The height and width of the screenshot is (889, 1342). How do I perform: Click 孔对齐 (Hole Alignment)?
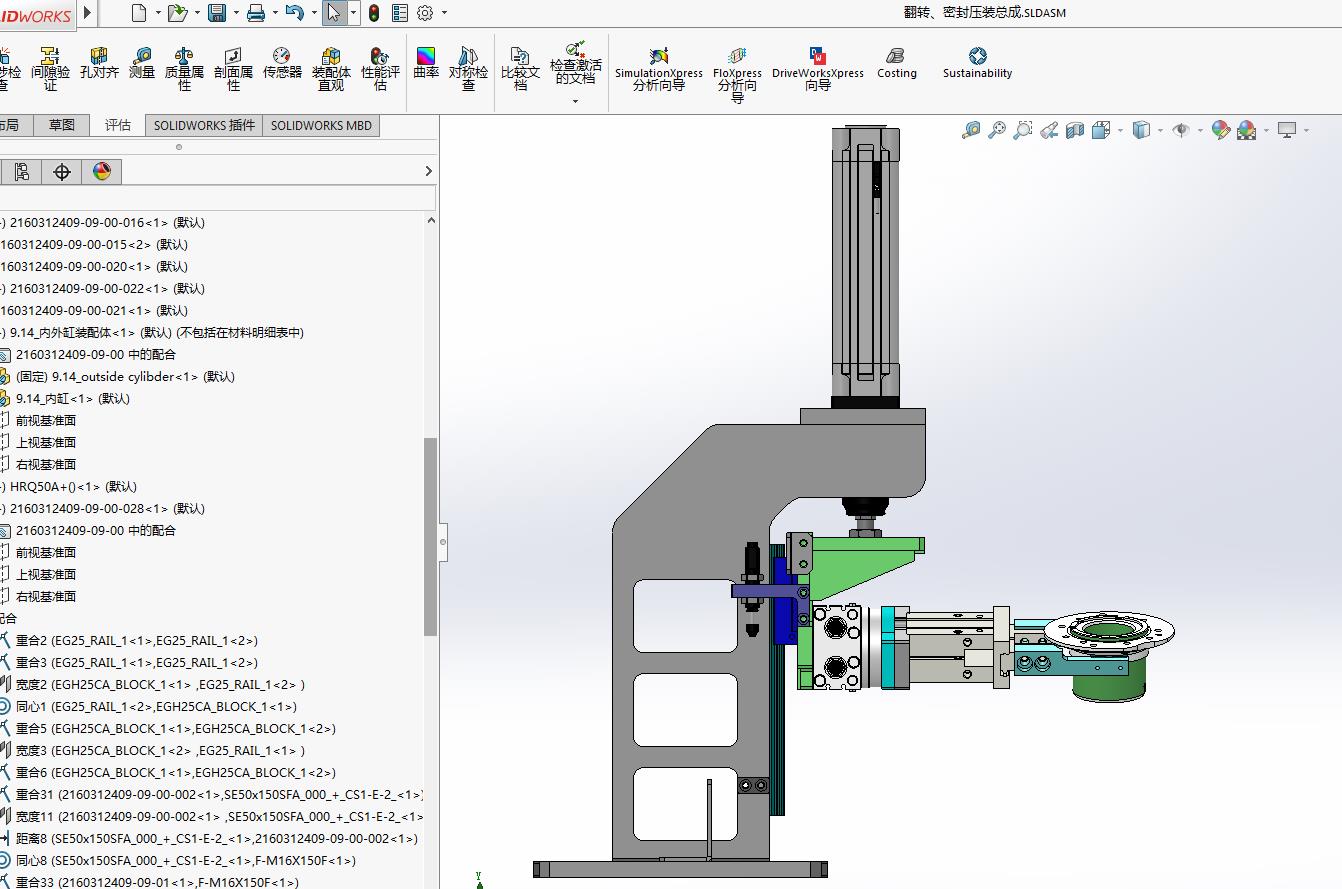tap(100, 63)
